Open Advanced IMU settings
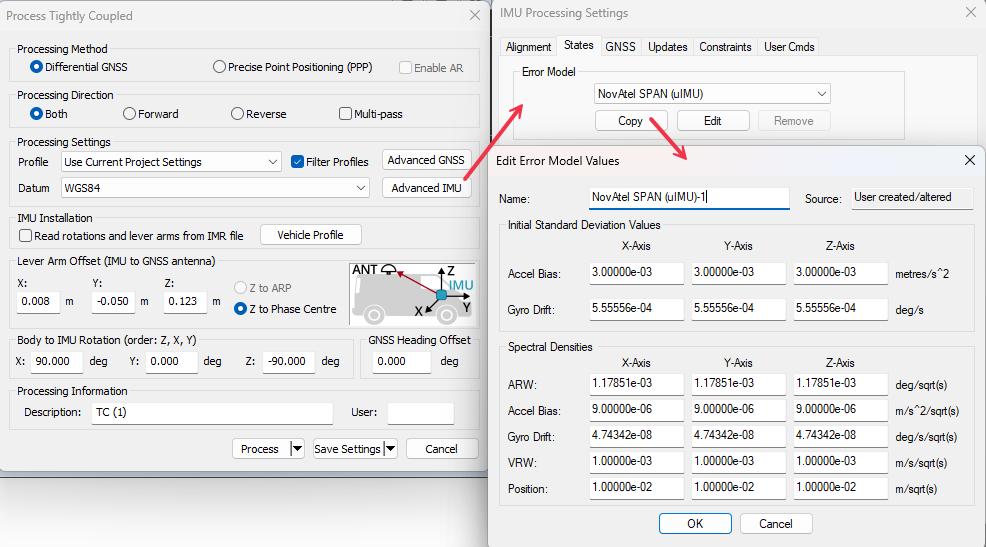986x547 pixels. coord(426,187)
